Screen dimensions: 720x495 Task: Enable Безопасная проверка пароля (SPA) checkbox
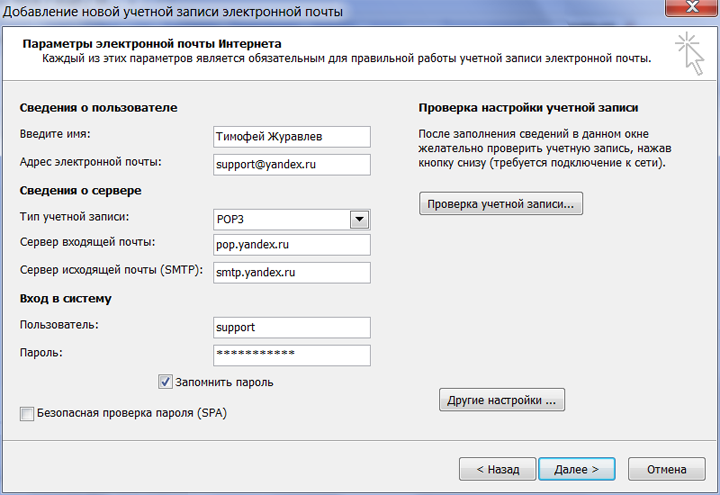tap(26, 412)
